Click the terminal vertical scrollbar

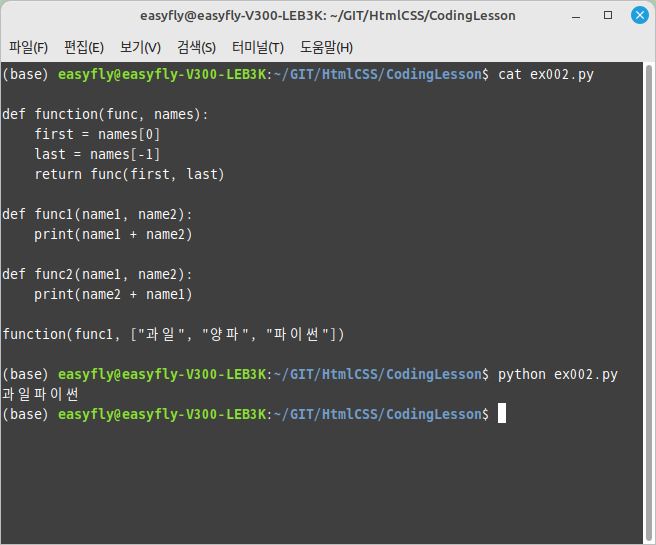pyautogui.click(x=649, y=302)
